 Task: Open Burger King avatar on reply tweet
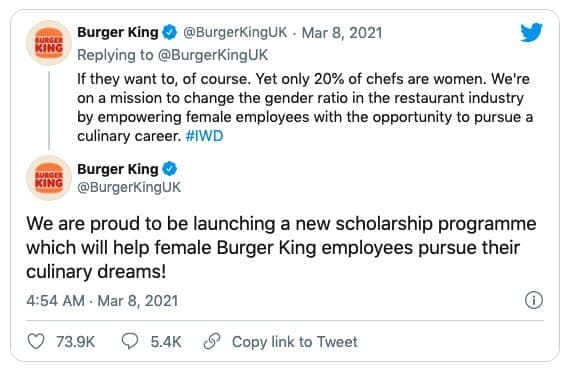[x=49, y=44]
